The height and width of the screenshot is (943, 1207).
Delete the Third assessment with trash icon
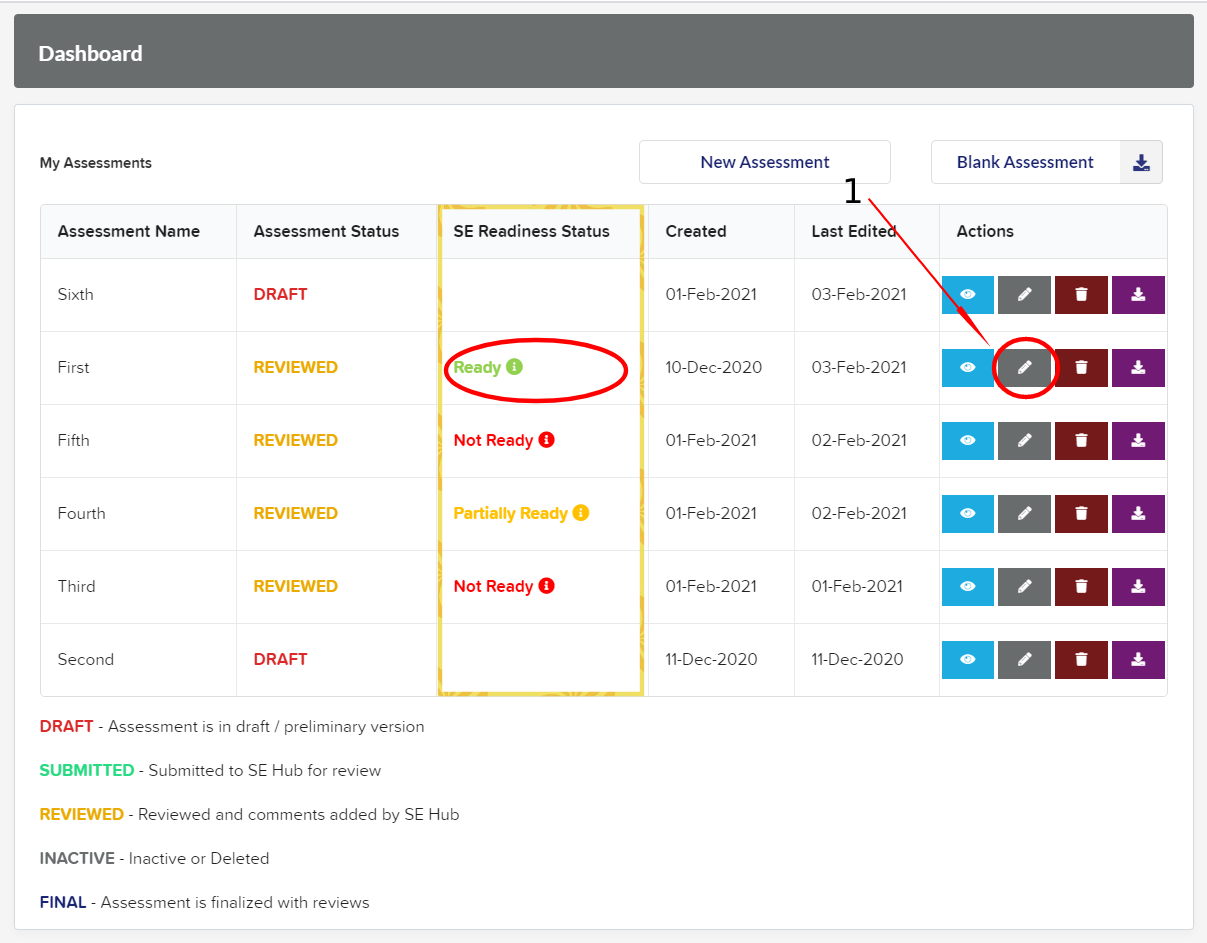click(x=1081, y=587)
